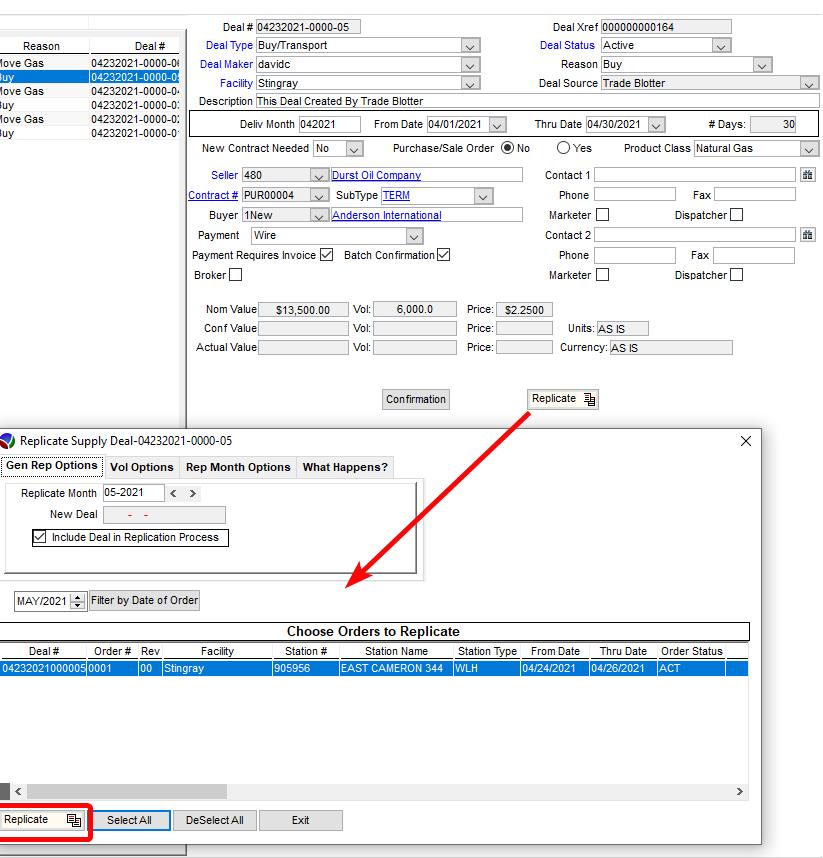
Task: Close the Replicate Supply Deal dialog
Action: [x=745, y=441]
